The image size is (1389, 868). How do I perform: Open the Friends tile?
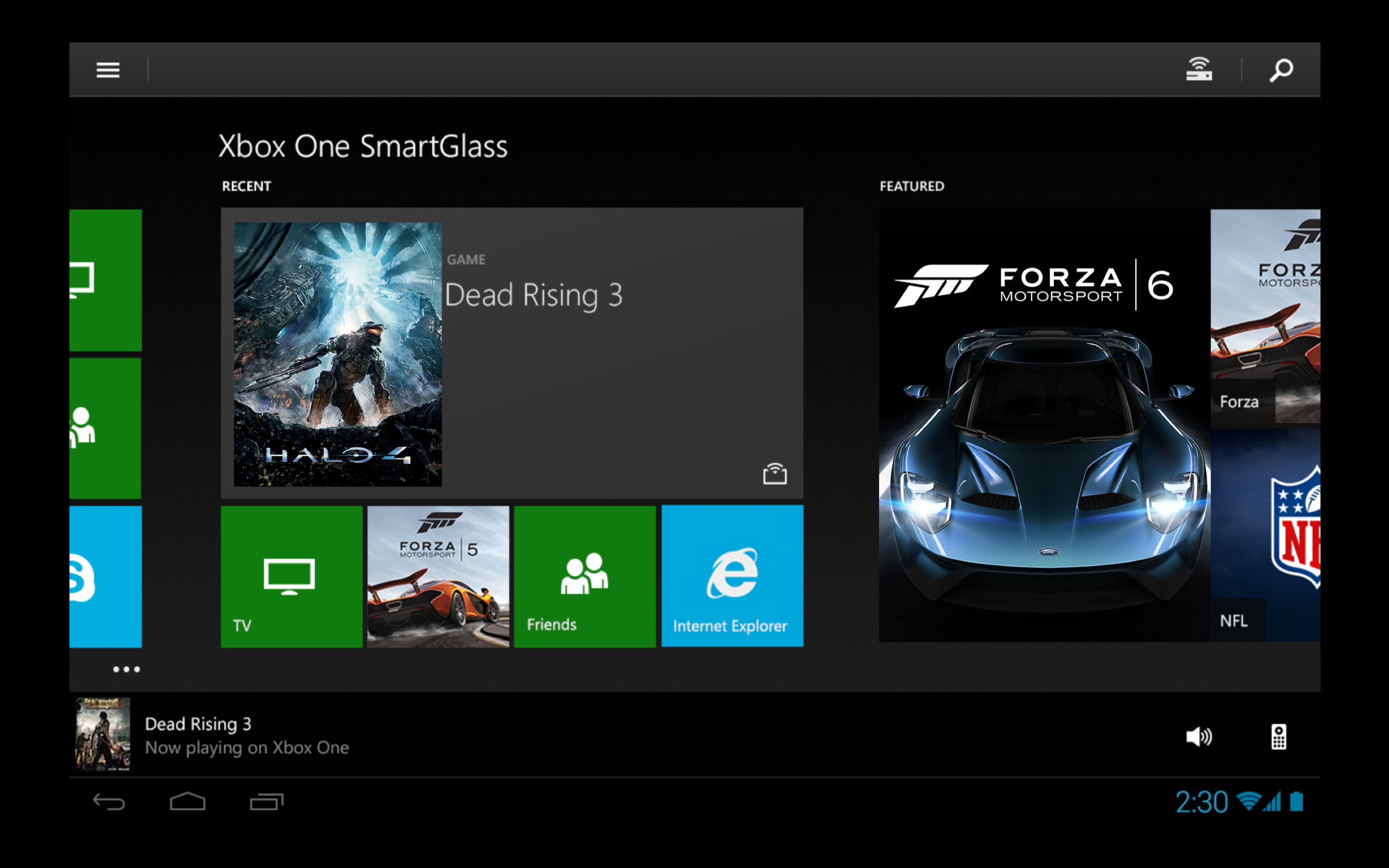coord(585,576)
